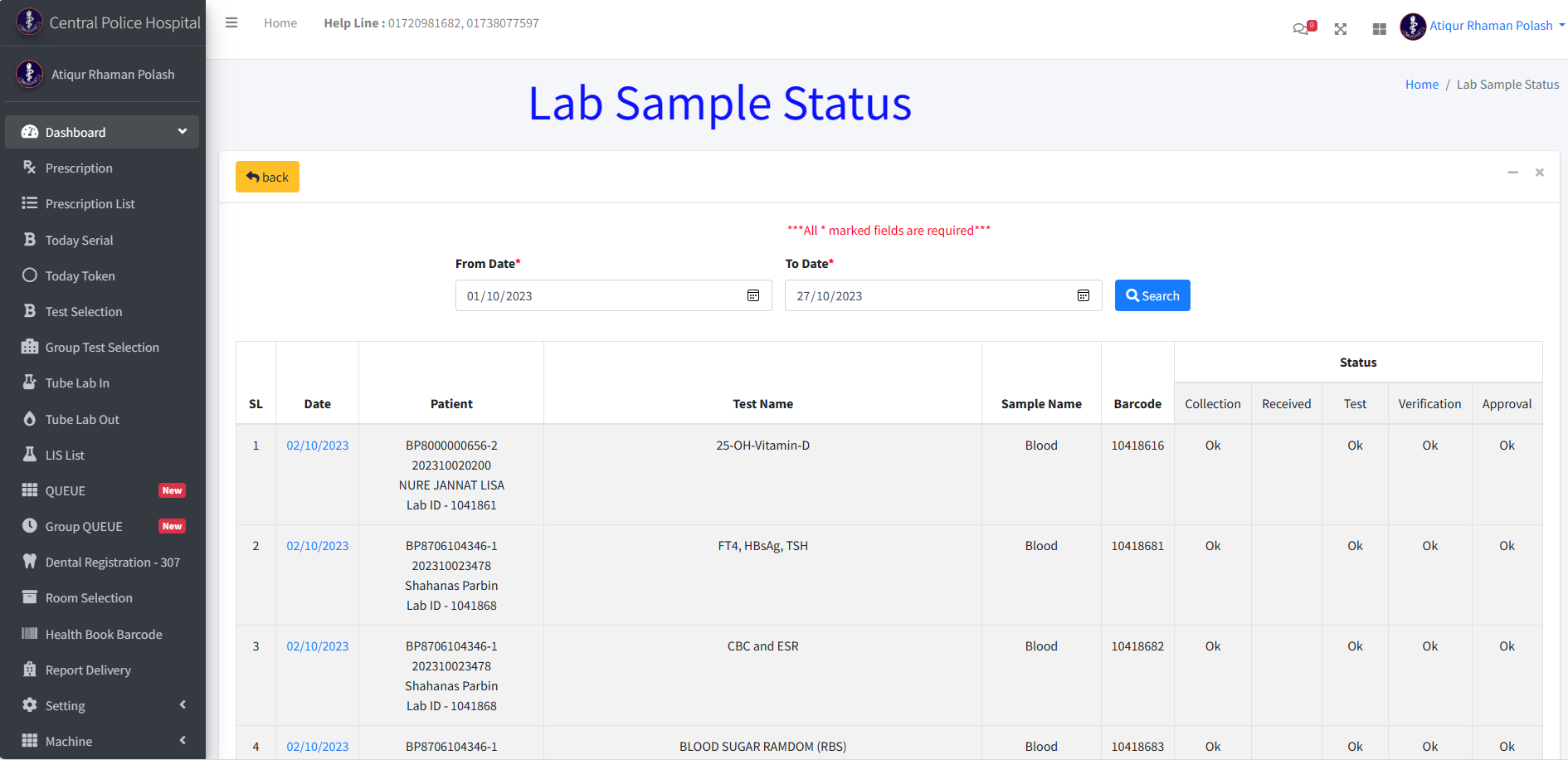This screenshot has width=1568, height=760.
Task: Open date link for FT4, HBsAg, TSH row
Action: point(318,546)
